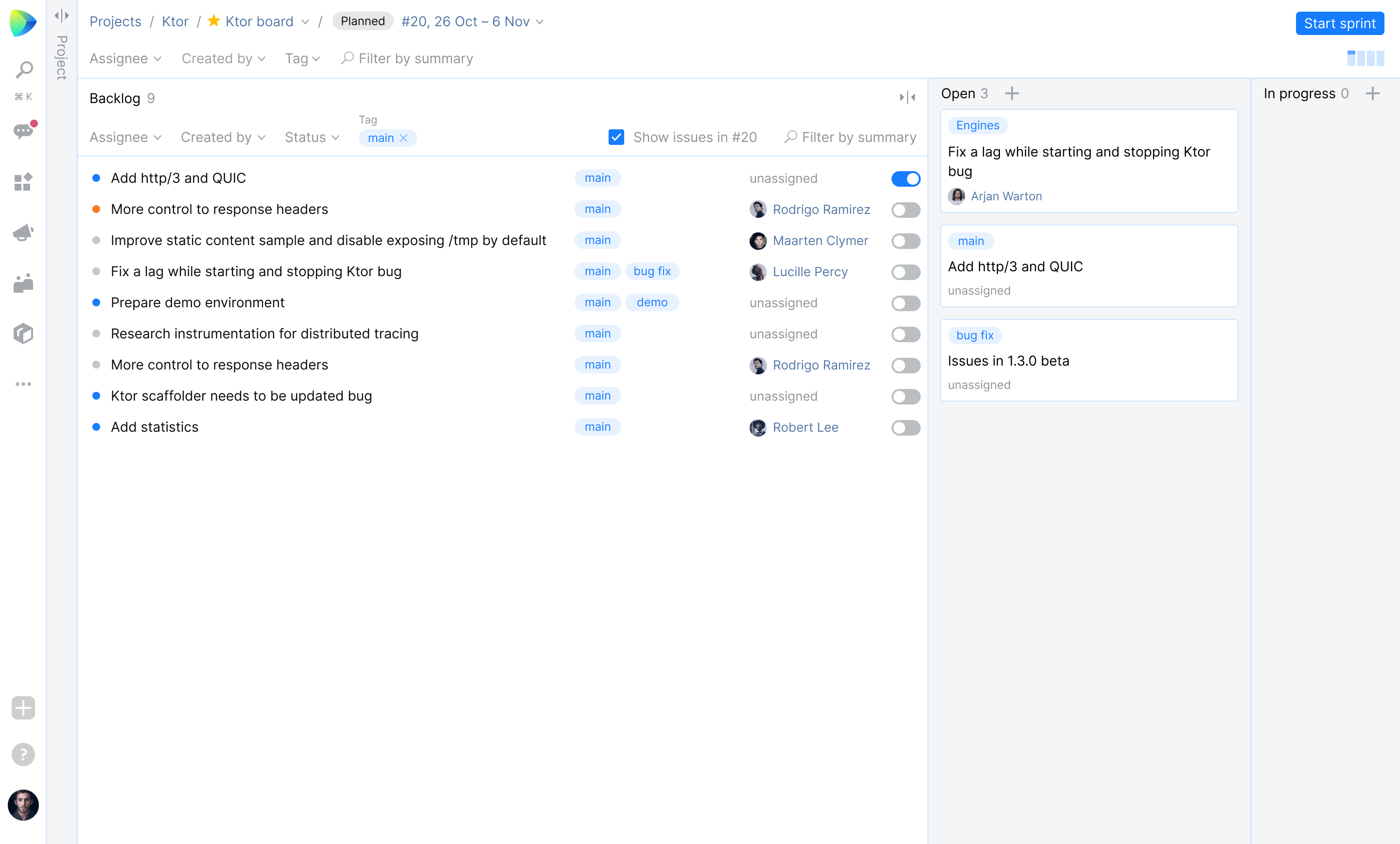Viewport: 1400px width, 844px height.
Task: Add an issue to the Open column
Action: pos(1012,93)
